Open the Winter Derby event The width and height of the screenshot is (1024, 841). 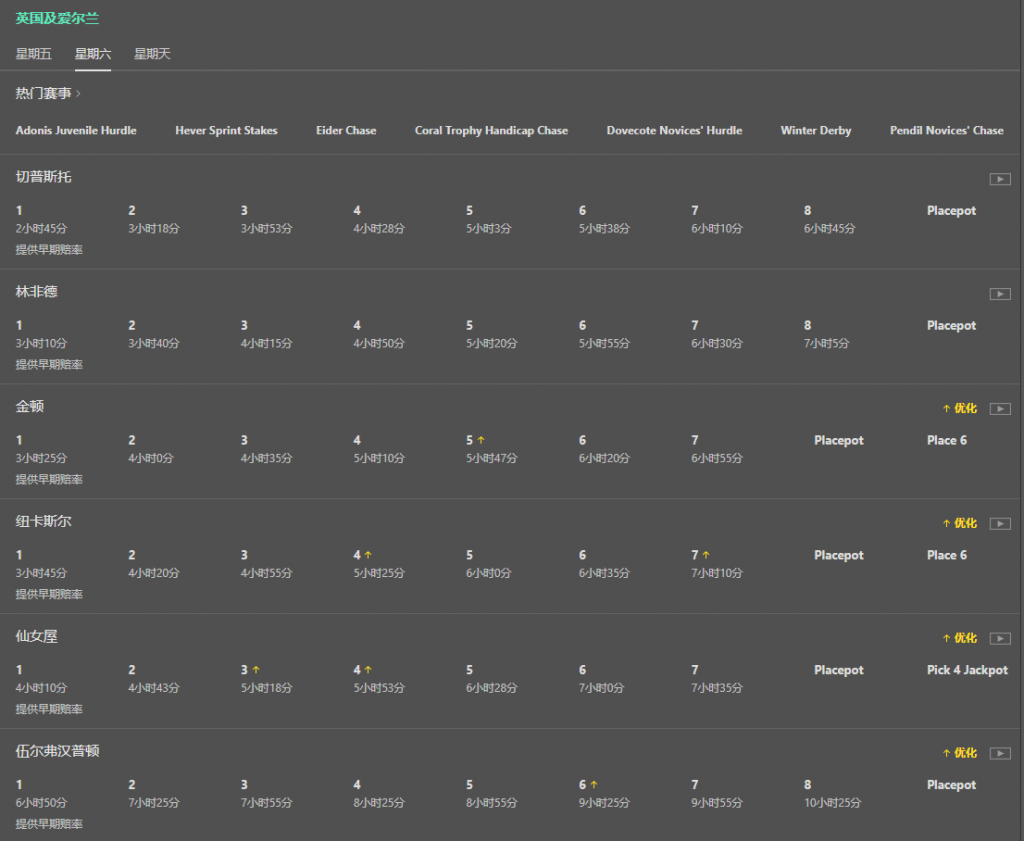coord(815,131)
